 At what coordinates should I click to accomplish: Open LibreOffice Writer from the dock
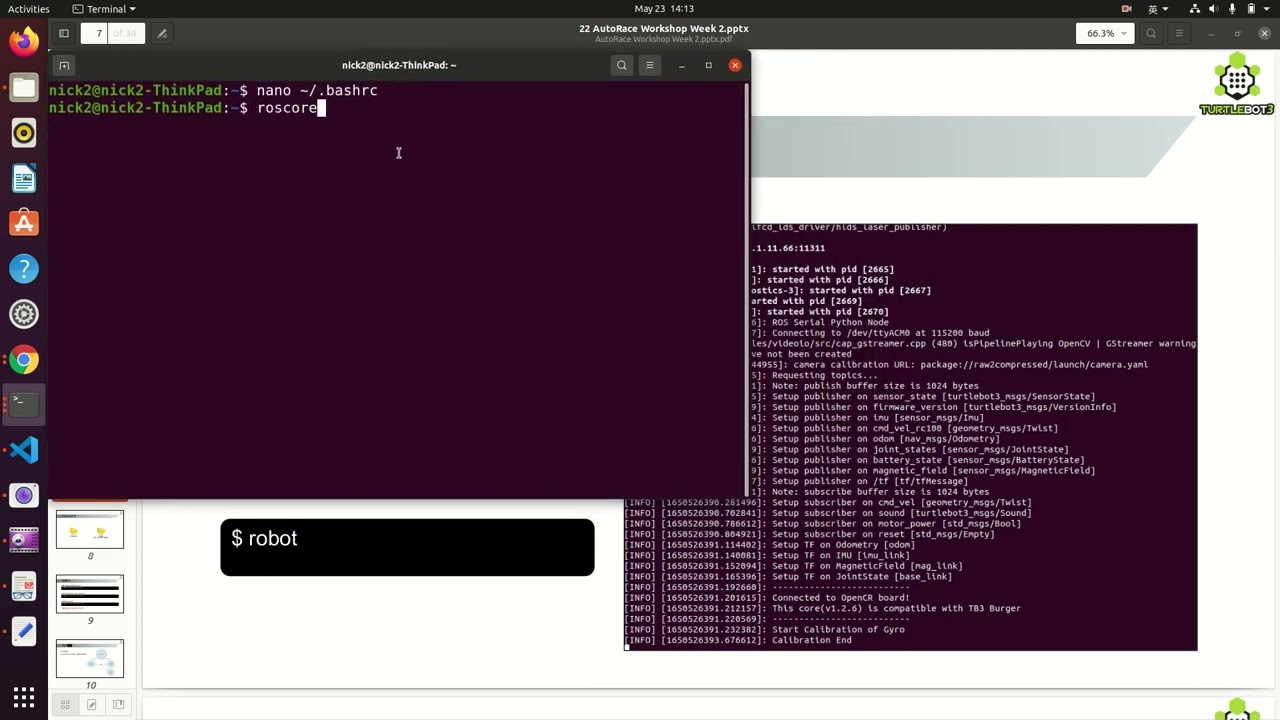tap(24, 179)
